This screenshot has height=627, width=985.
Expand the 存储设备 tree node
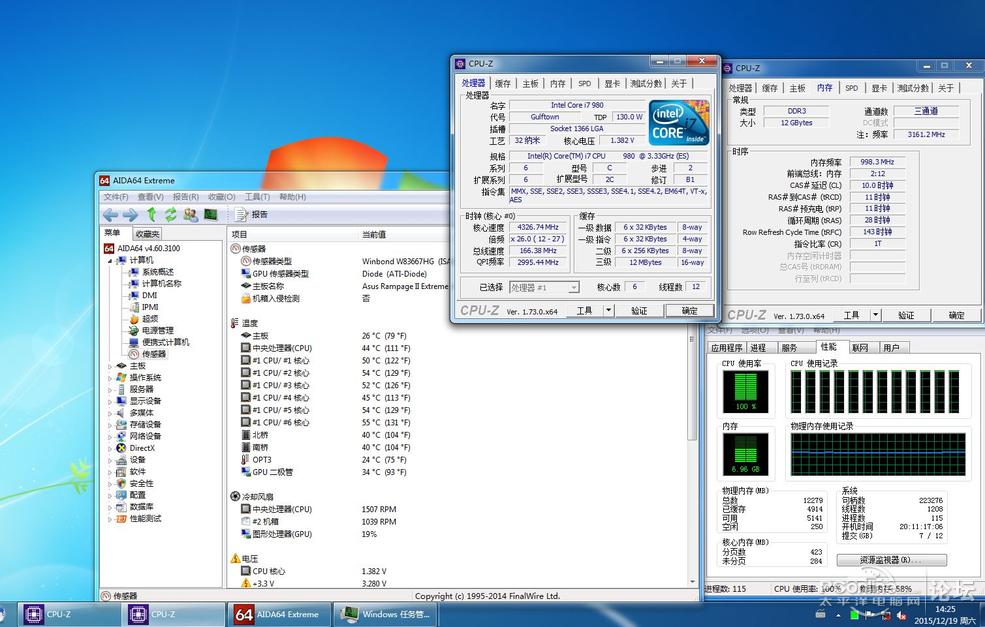(111, 424)
